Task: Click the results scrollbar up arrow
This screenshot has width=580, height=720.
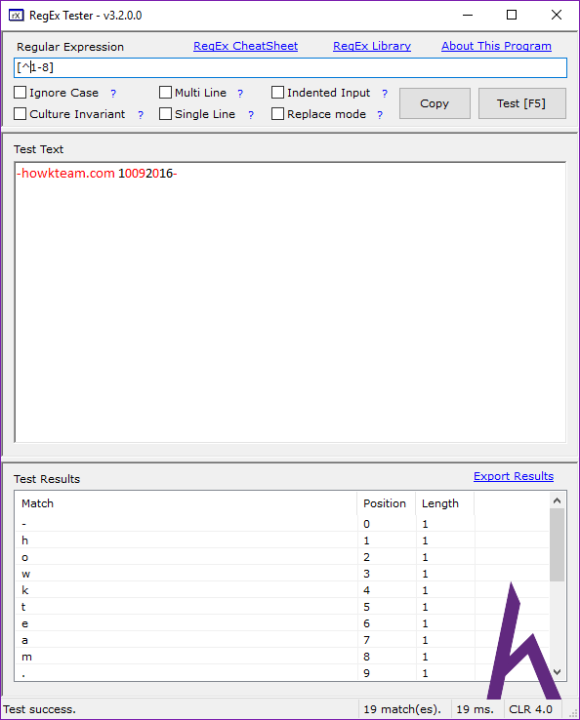Action: pyautogui.click(x=557, y=501)
